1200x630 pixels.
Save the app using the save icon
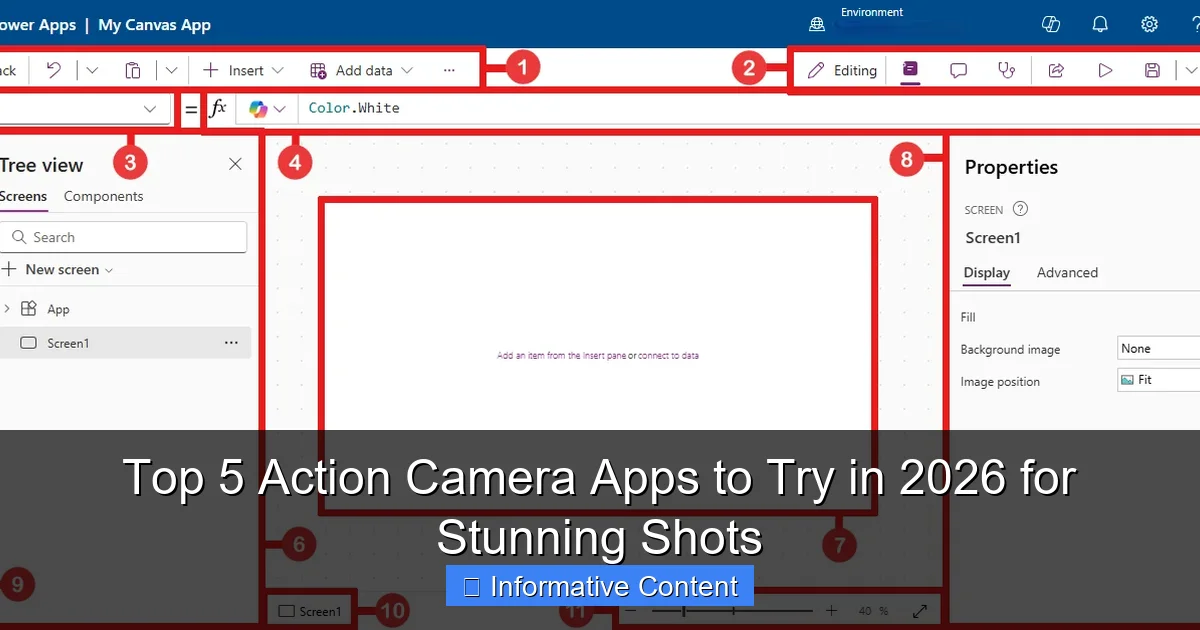coord(1152,70)
